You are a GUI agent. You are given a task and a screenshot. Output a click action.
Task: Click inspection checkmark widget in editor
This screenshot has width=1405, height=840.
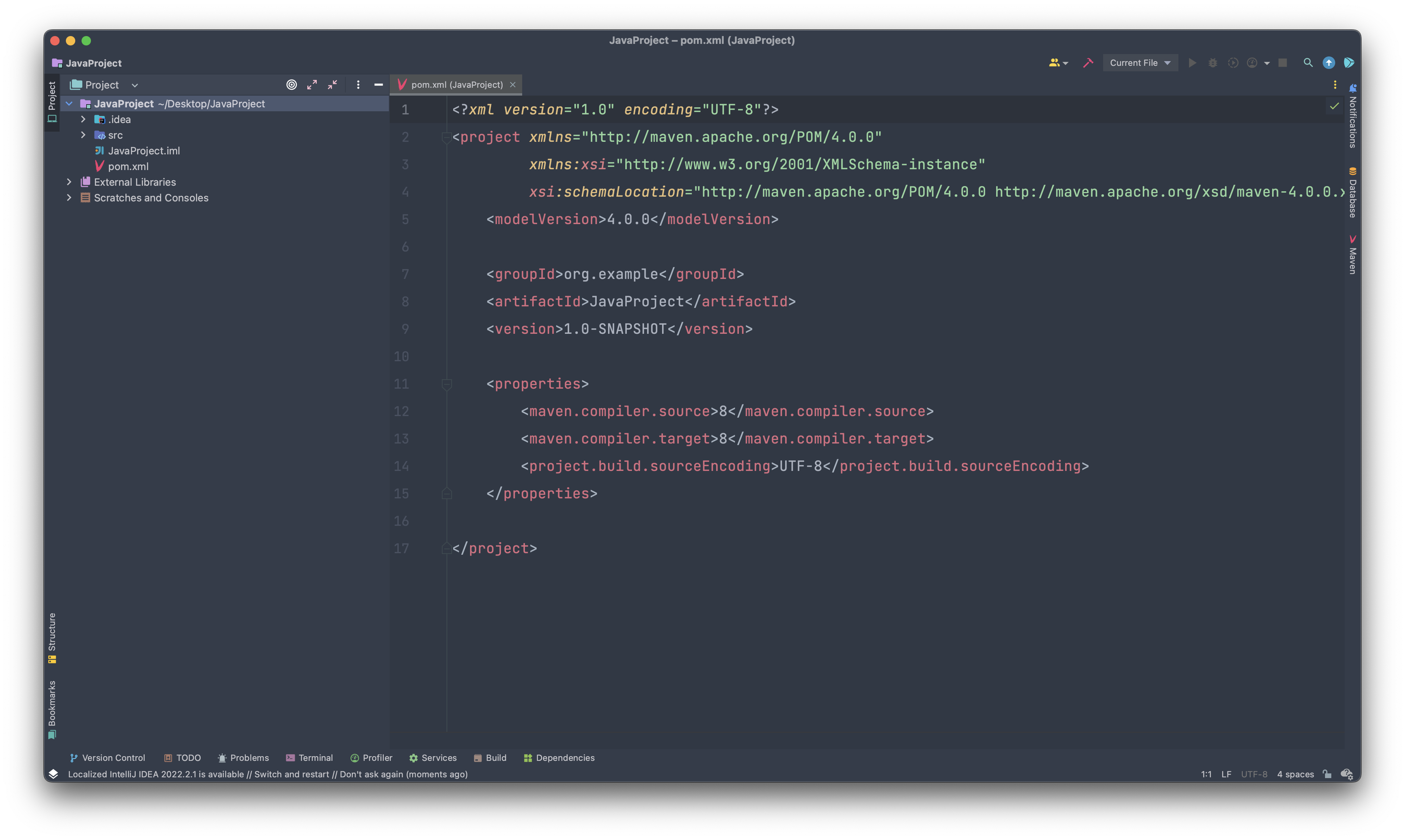click(1334, 106)
